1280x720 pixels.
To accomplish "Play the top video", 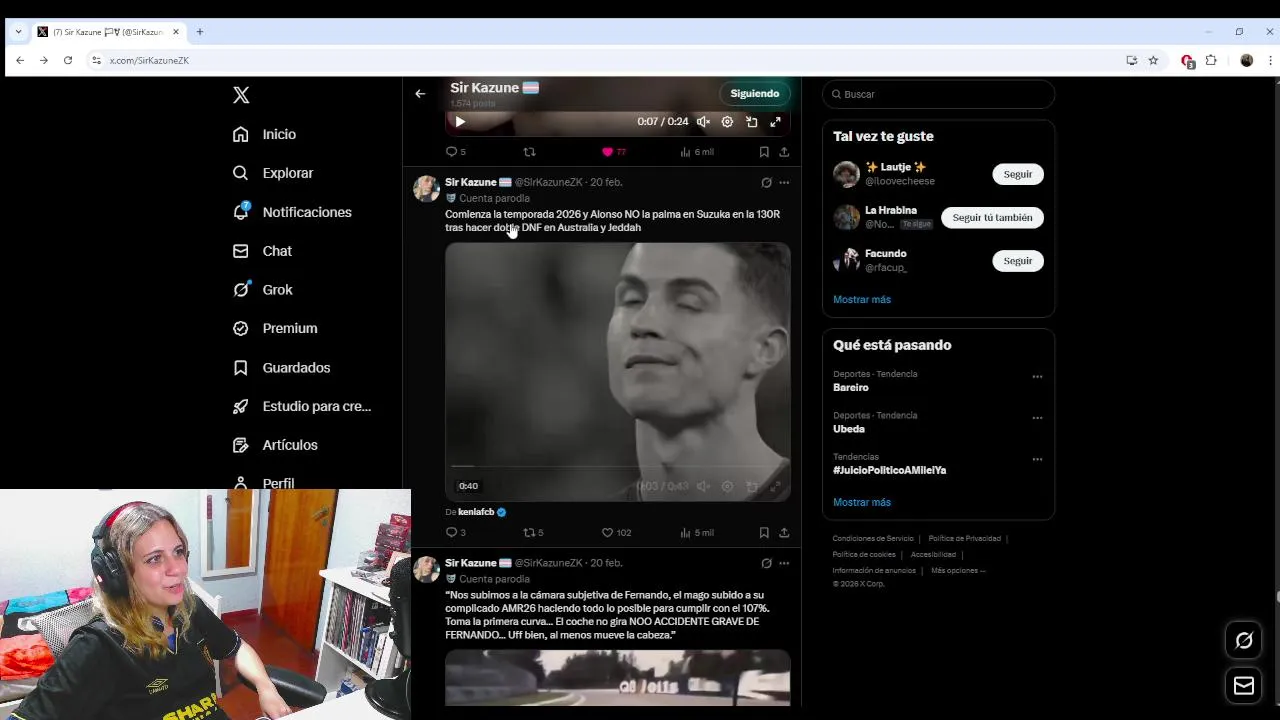I will (x=460, y=122).
